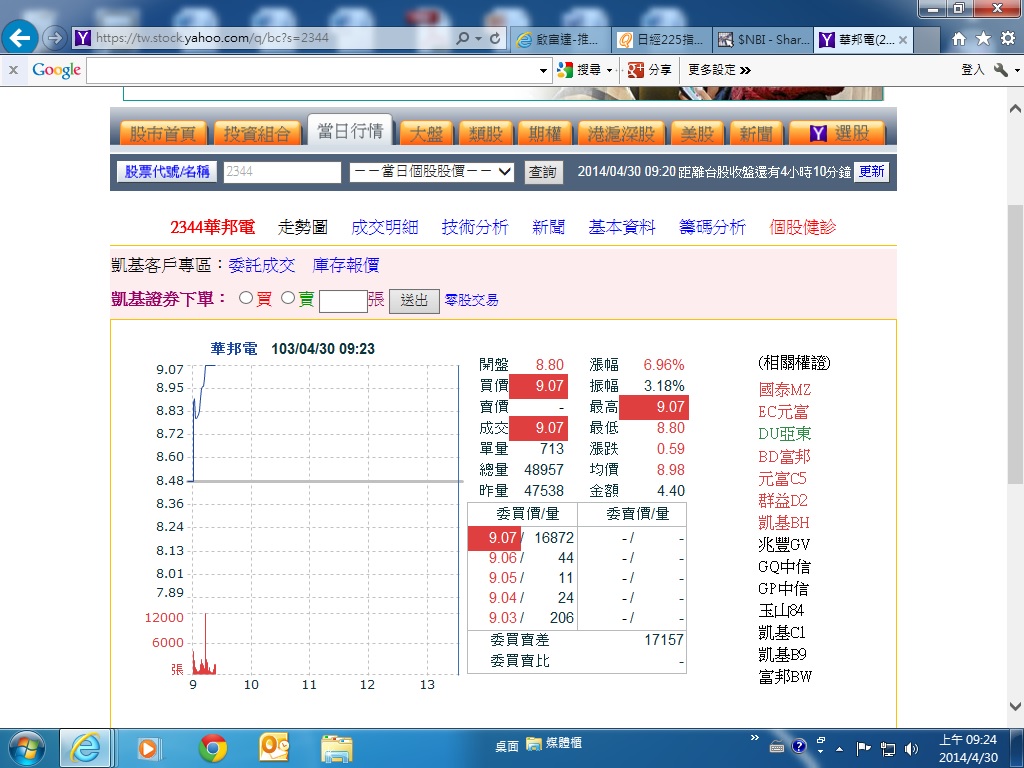Open the DU亞東 warrant link
The image size is (1024, 768).
(x=784, y=434)
